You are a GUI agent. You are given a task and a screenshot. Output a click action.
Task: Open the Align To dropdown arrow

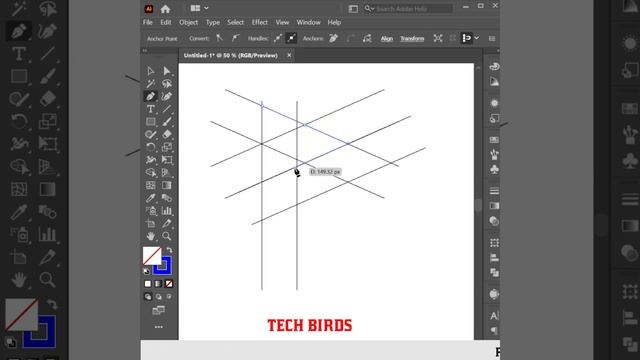tap(476, 38)
